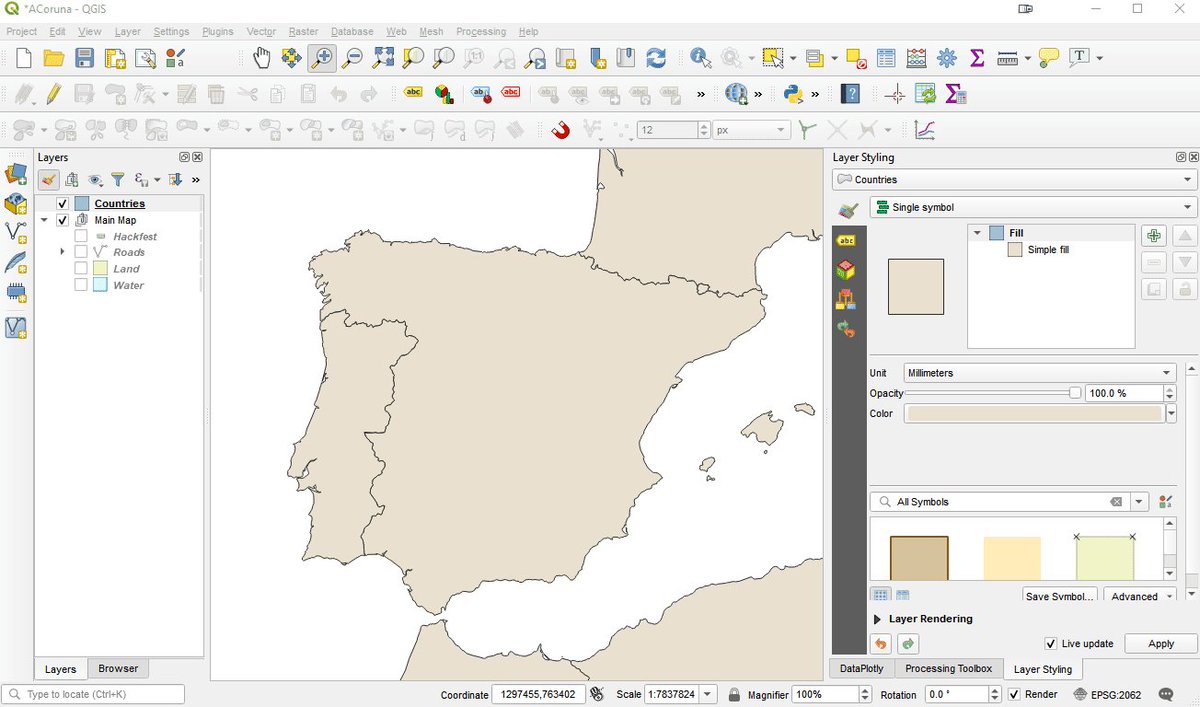Click the filter legend icon in Layers panel
Screen dimensions: 1200x707
point(118,180)
